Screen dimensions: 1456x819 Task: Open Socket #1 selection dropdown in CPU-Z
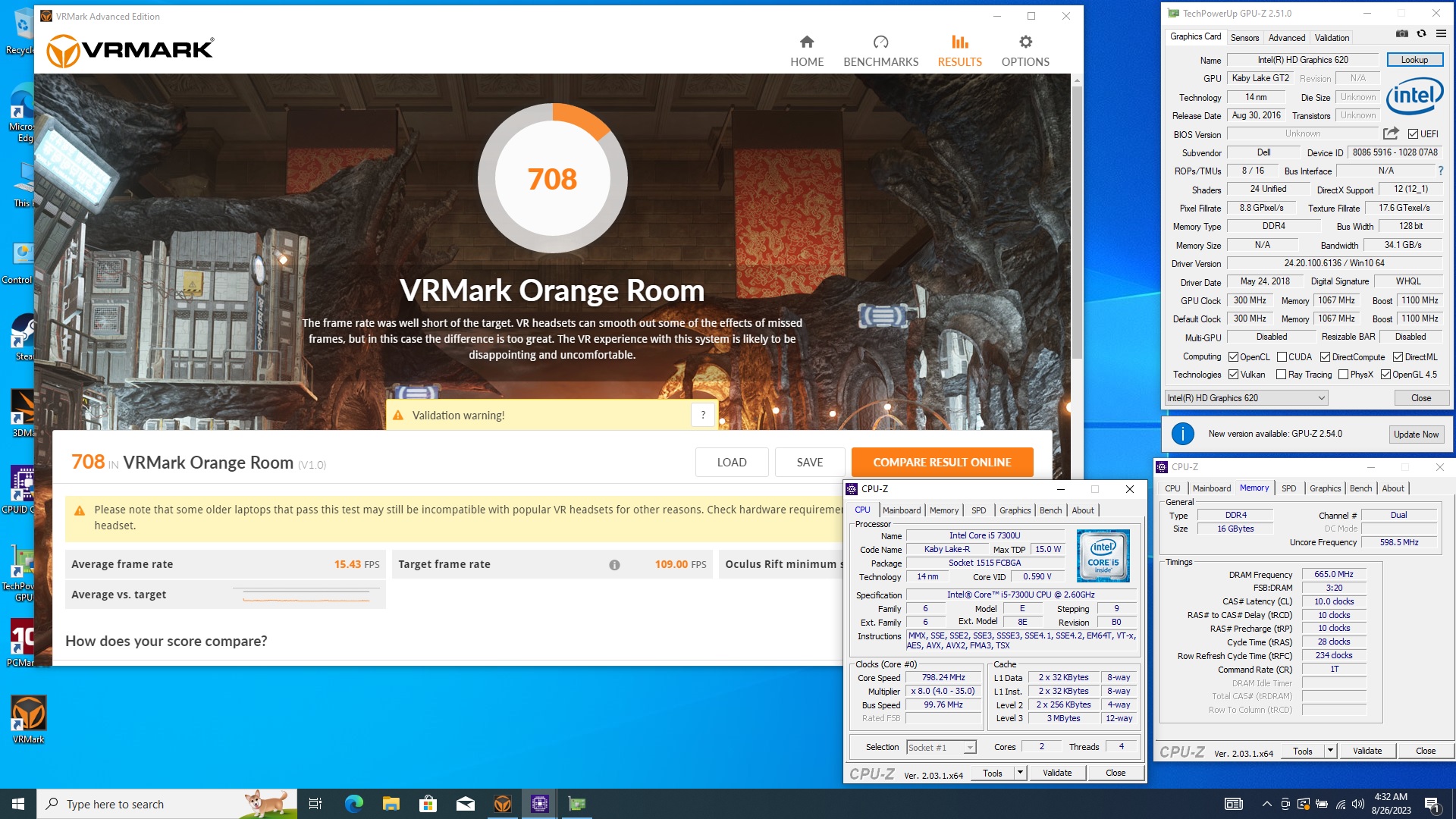click(941, 748)
